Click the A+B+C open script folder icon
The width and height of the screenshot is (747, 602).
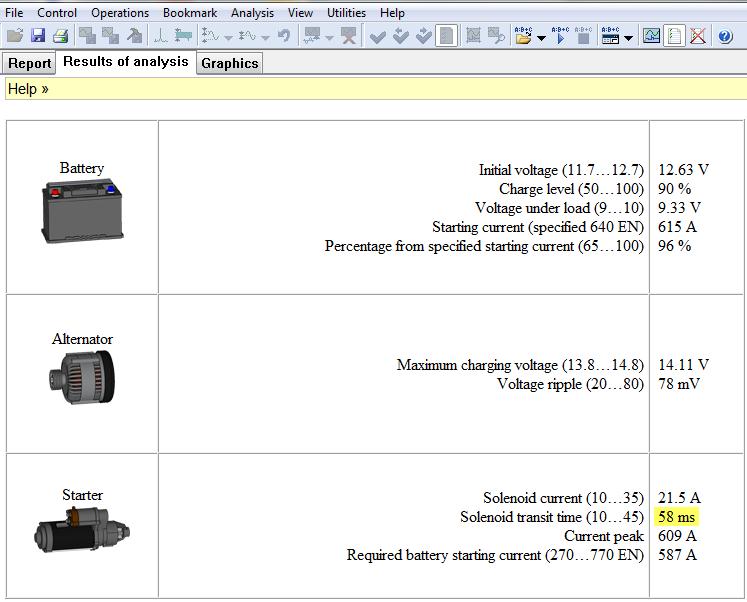click(x=523, y=36)
